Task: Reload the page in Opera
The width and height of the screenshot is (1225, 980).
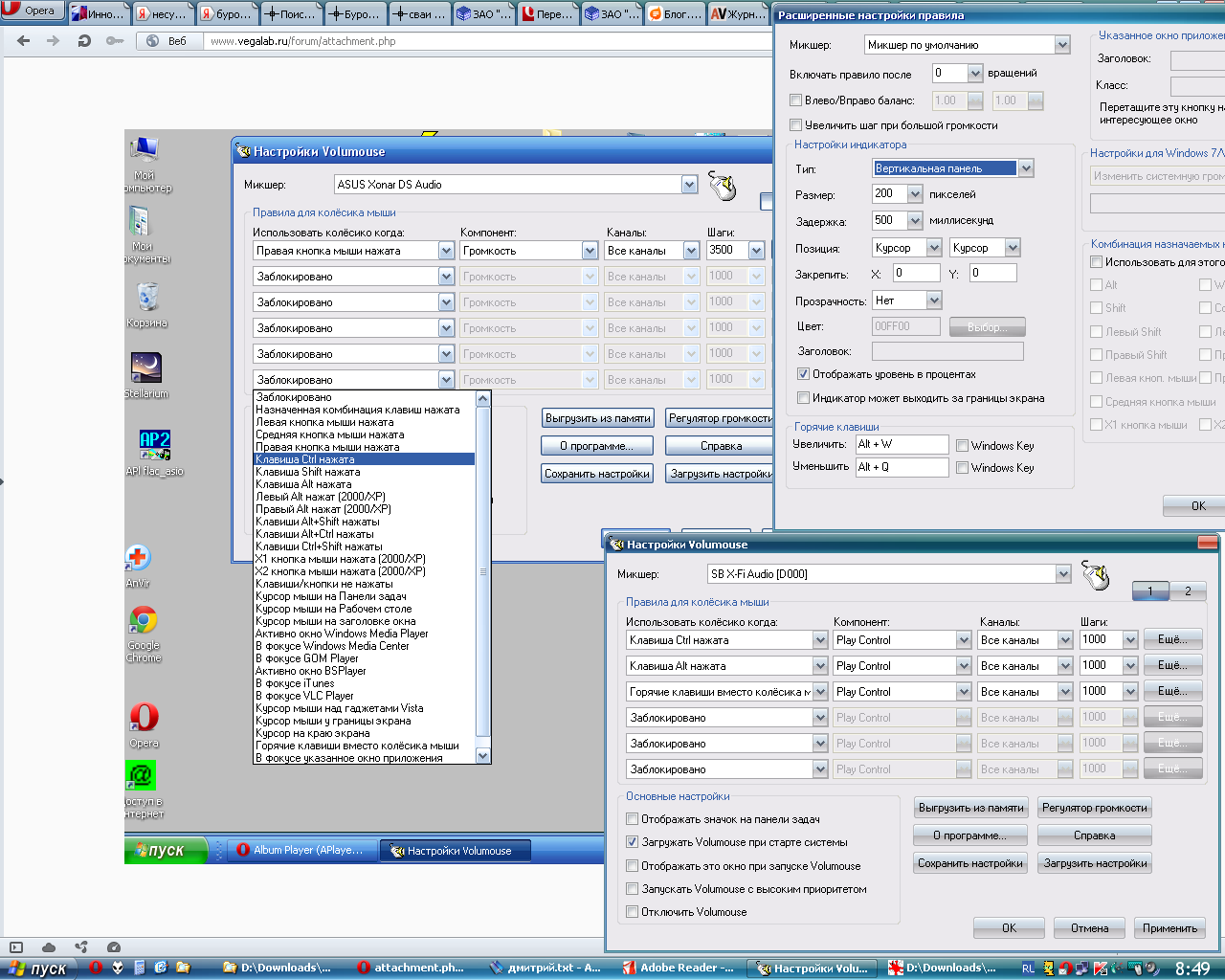Action: coord(84,41)
